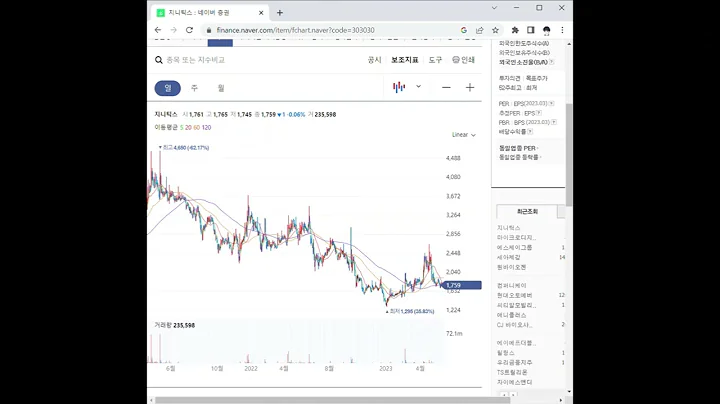Open the Chrome extensions puzzle icon

click(515, 30)
